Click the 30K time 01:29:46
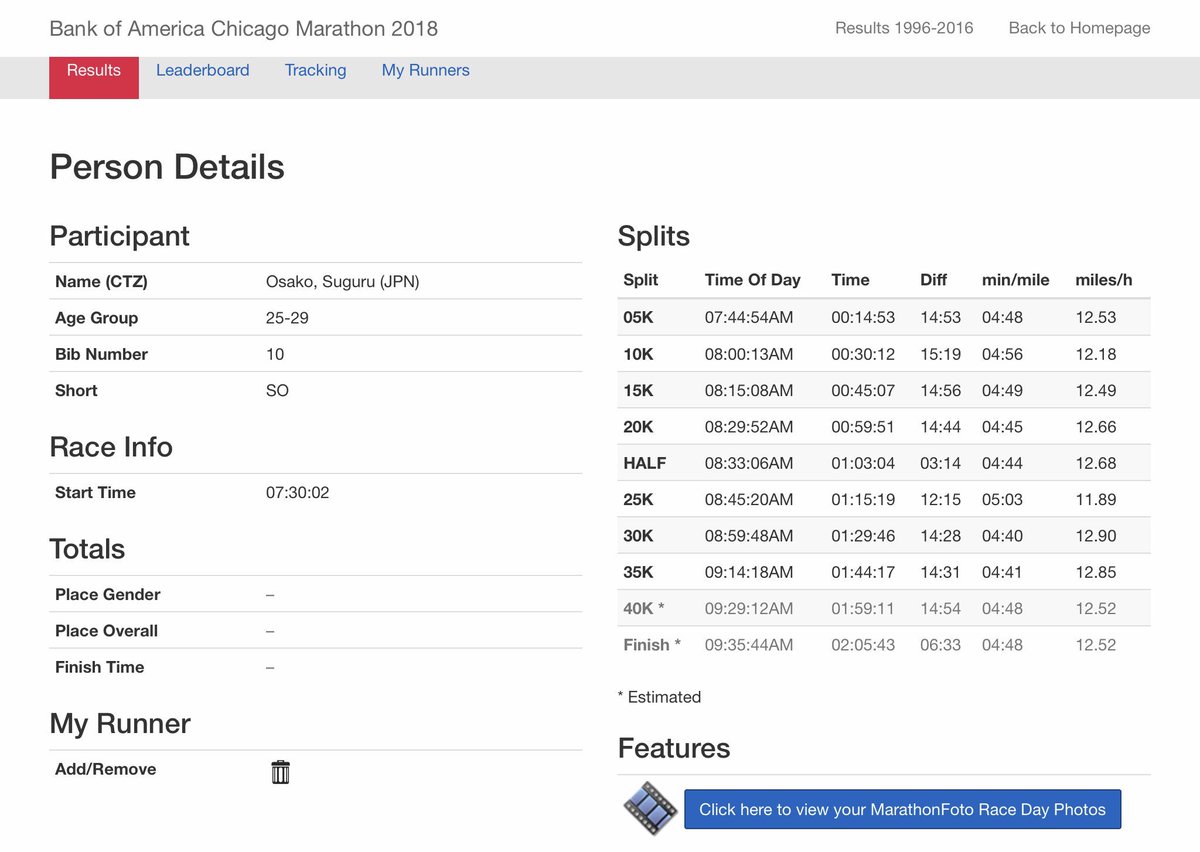Screen dimensions: 1200x852 tap(863, 536)
